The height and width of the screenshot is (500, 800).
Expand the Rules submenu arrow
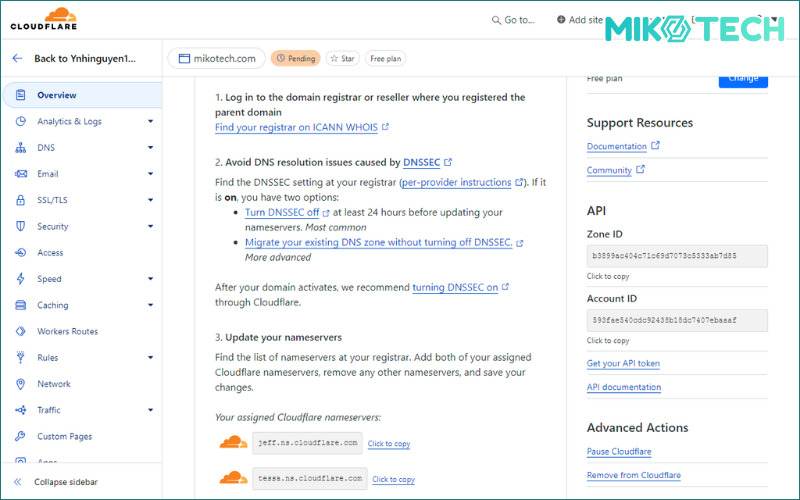click(x=151, y=357)
